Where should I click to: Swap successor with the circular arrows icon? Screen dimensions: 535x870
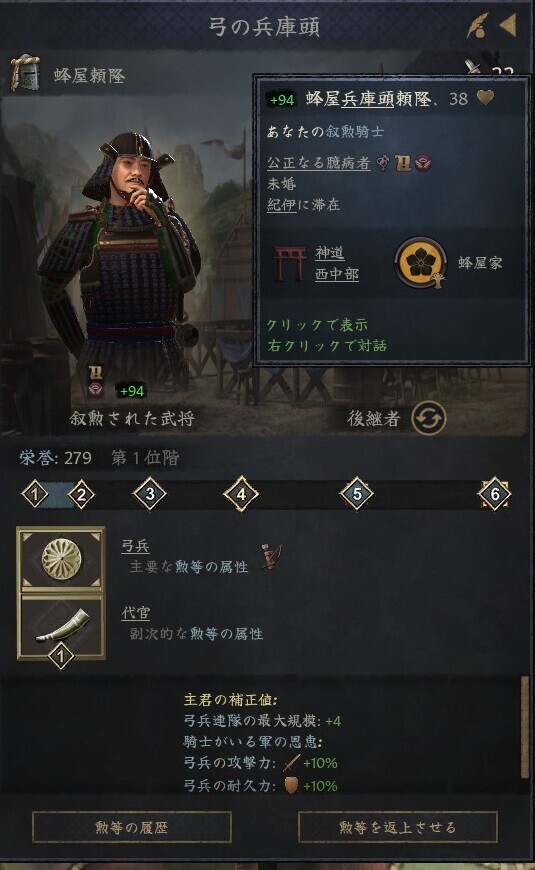tap(429, 418)
